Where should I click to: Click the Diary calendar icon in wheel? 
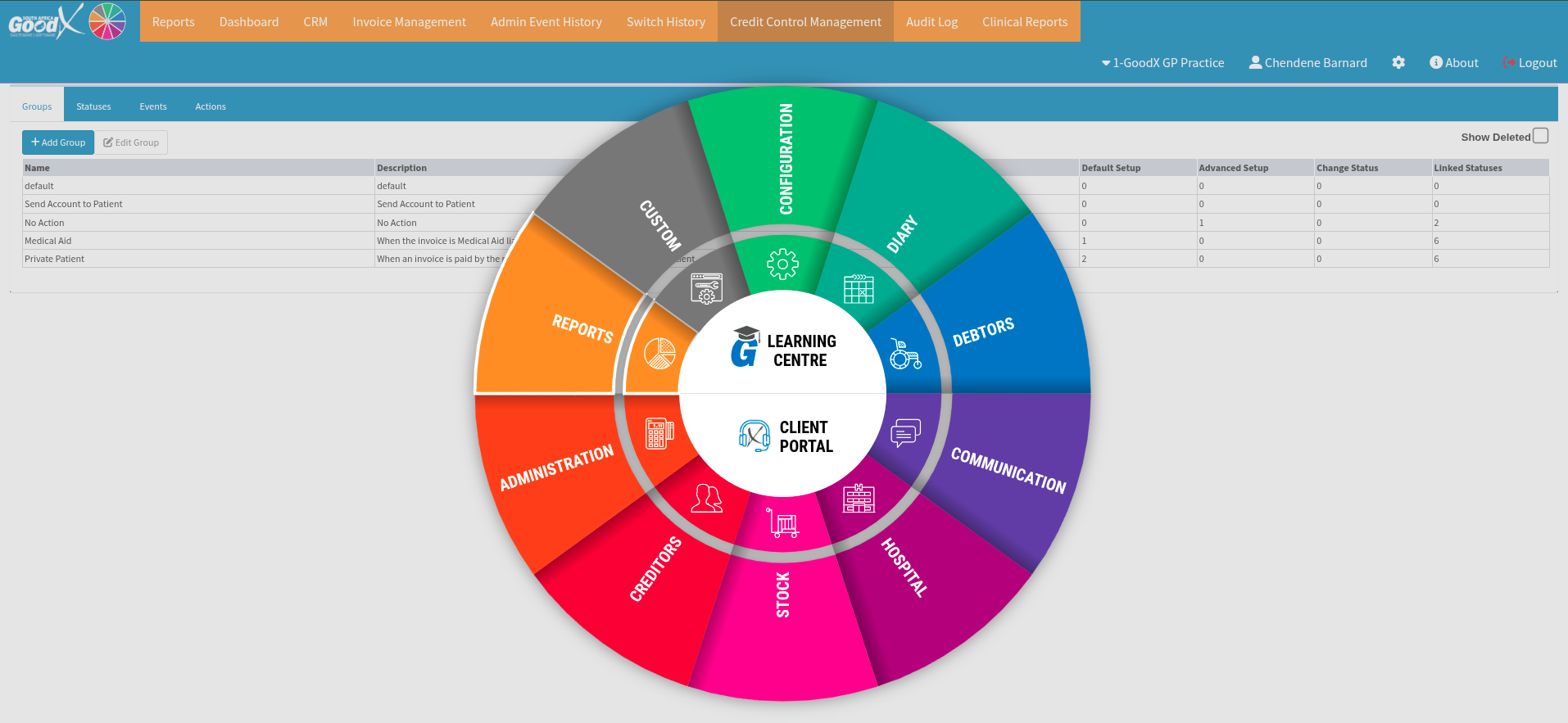tap(859, 289)
